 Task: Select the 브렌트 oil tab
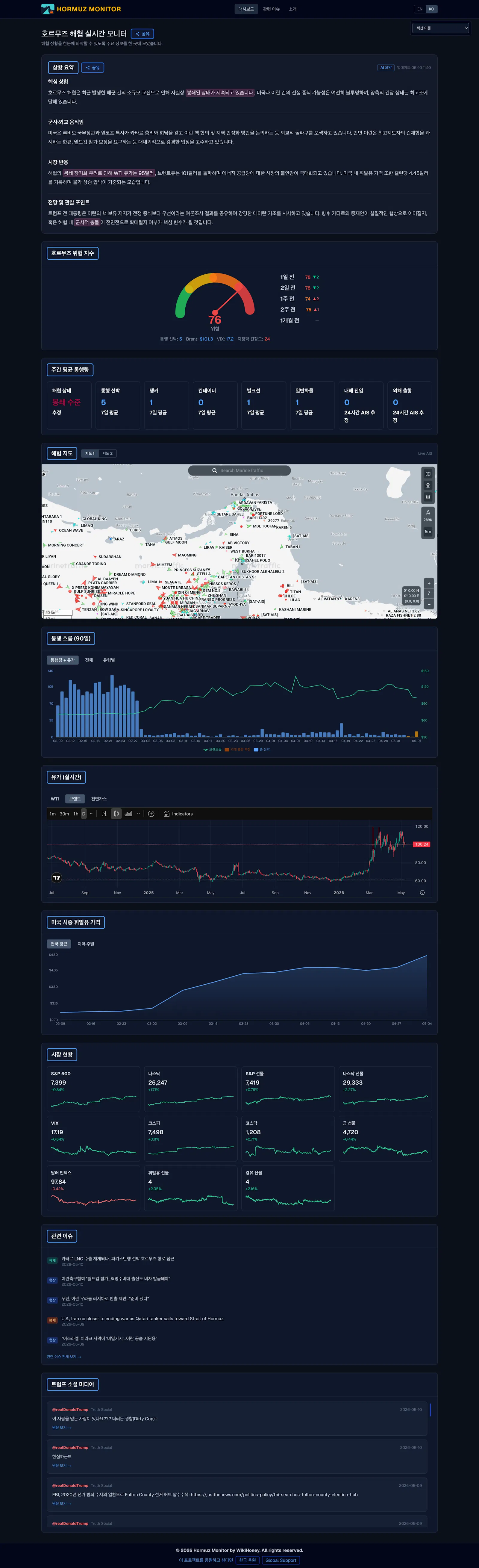75,799
